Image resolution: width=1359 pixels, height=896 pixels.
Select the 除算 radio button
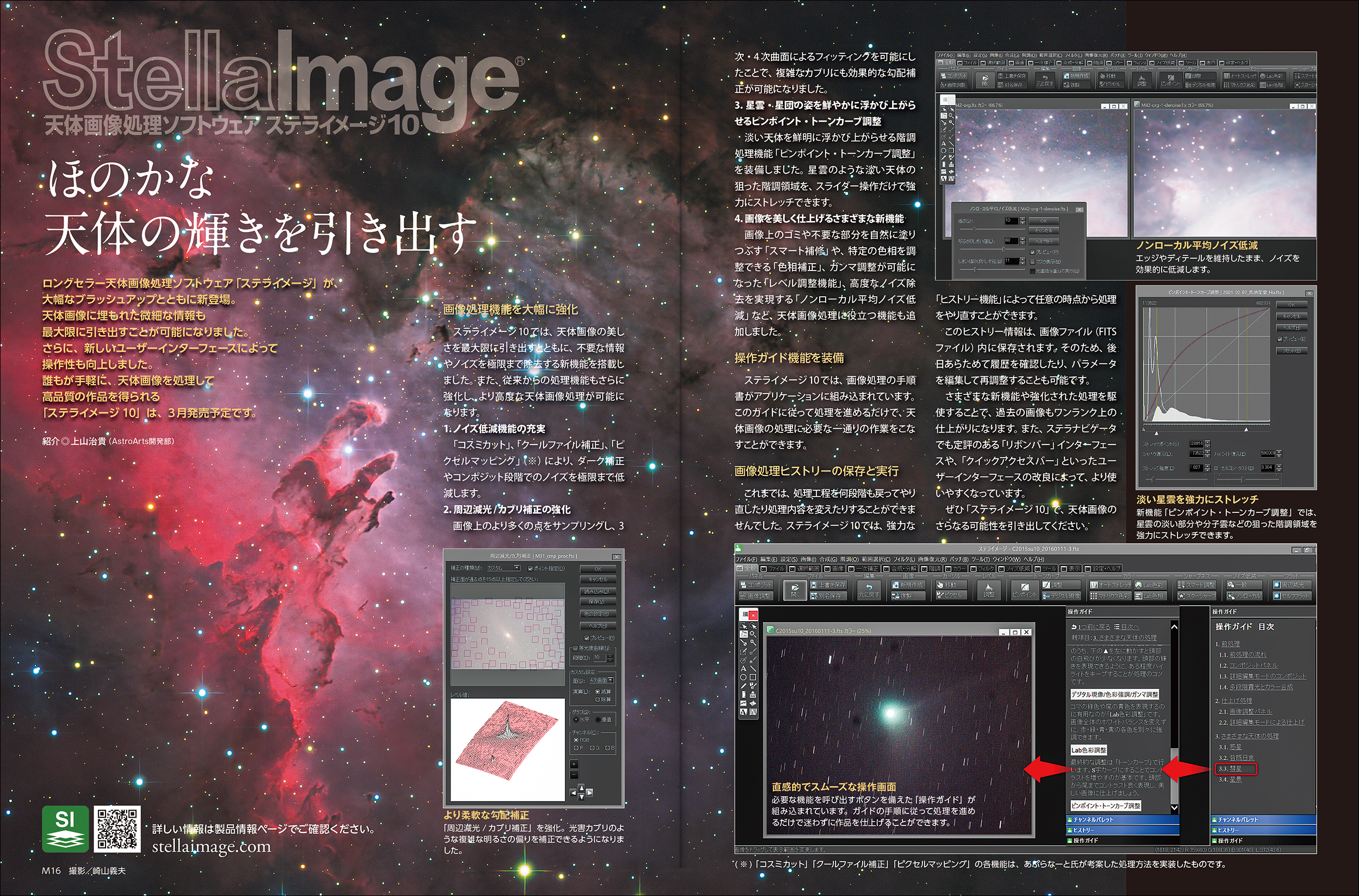(x=598, y=700)
